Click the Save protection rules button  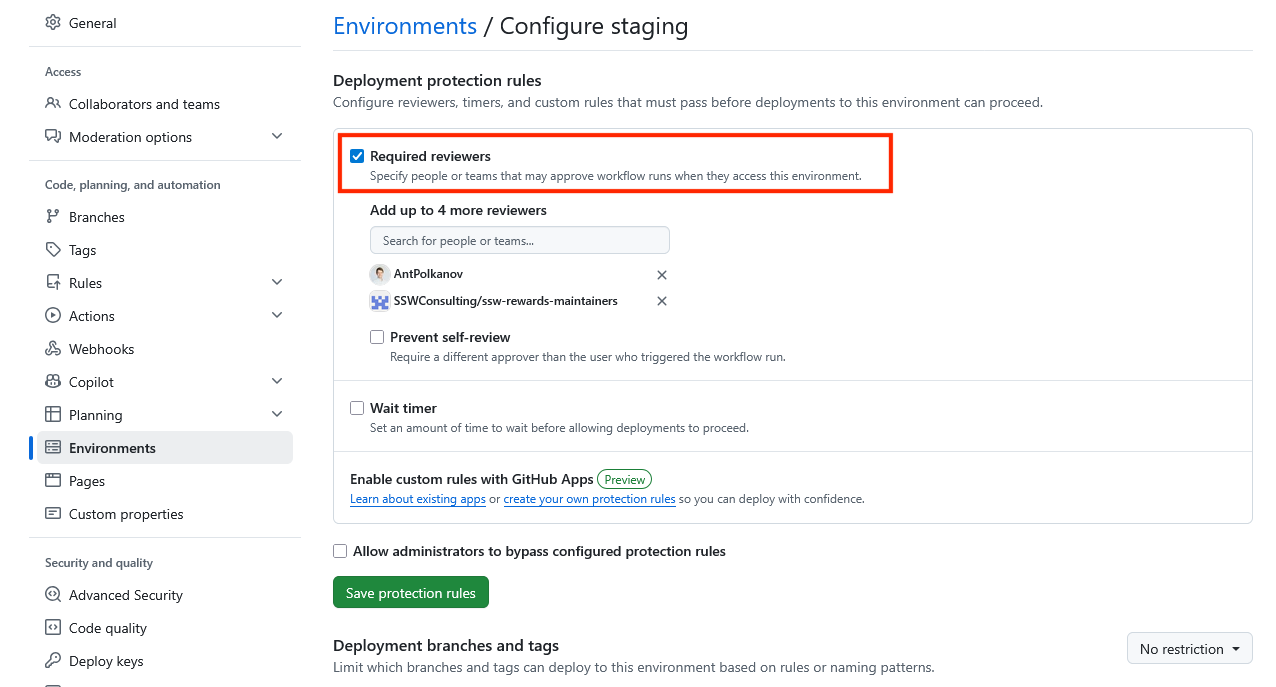tap(411, 593)
